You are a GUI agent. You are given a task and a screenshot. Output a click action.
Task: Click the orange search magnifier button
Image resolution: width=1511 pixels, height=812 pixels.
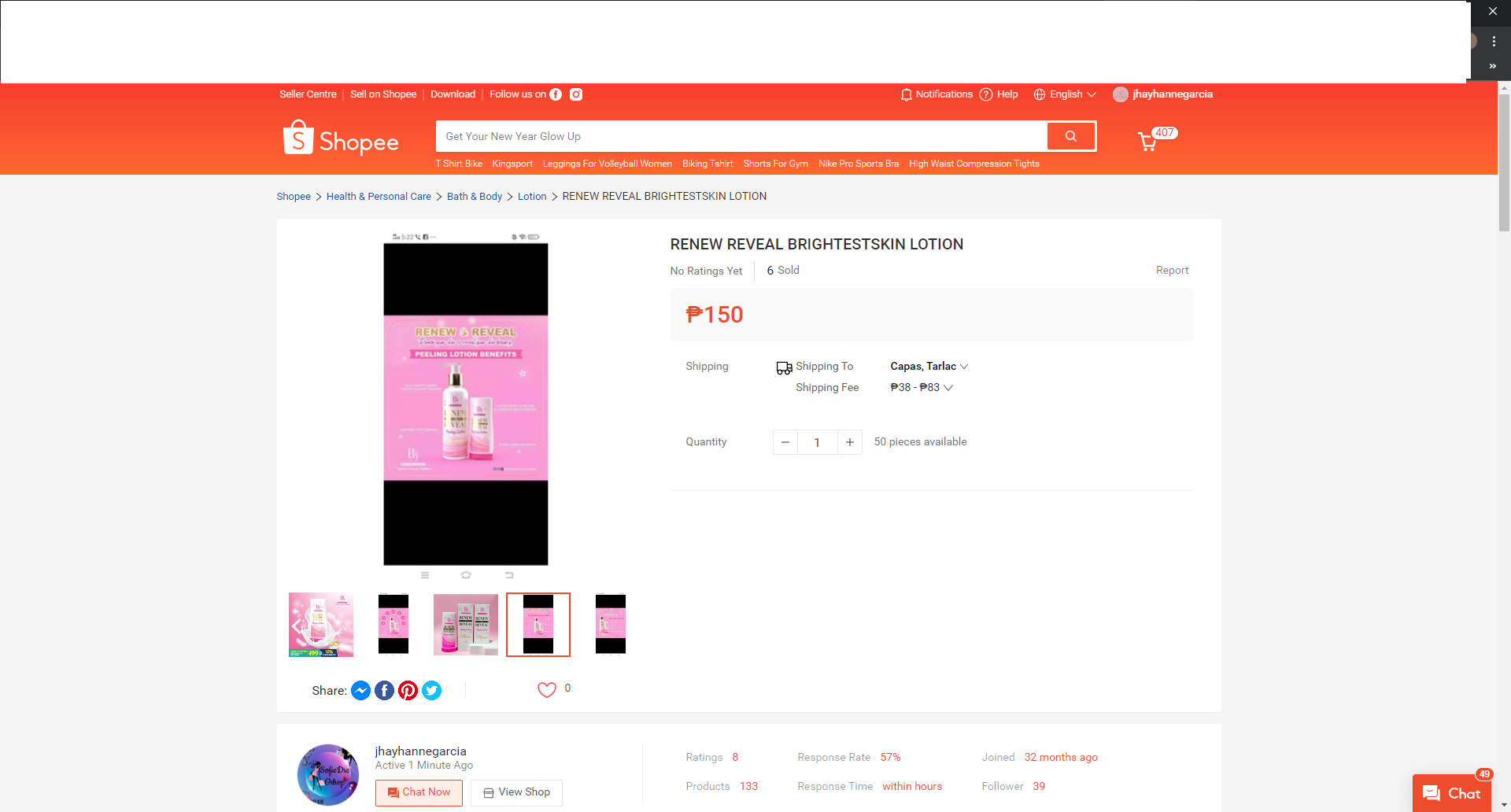coord(1070,136)
